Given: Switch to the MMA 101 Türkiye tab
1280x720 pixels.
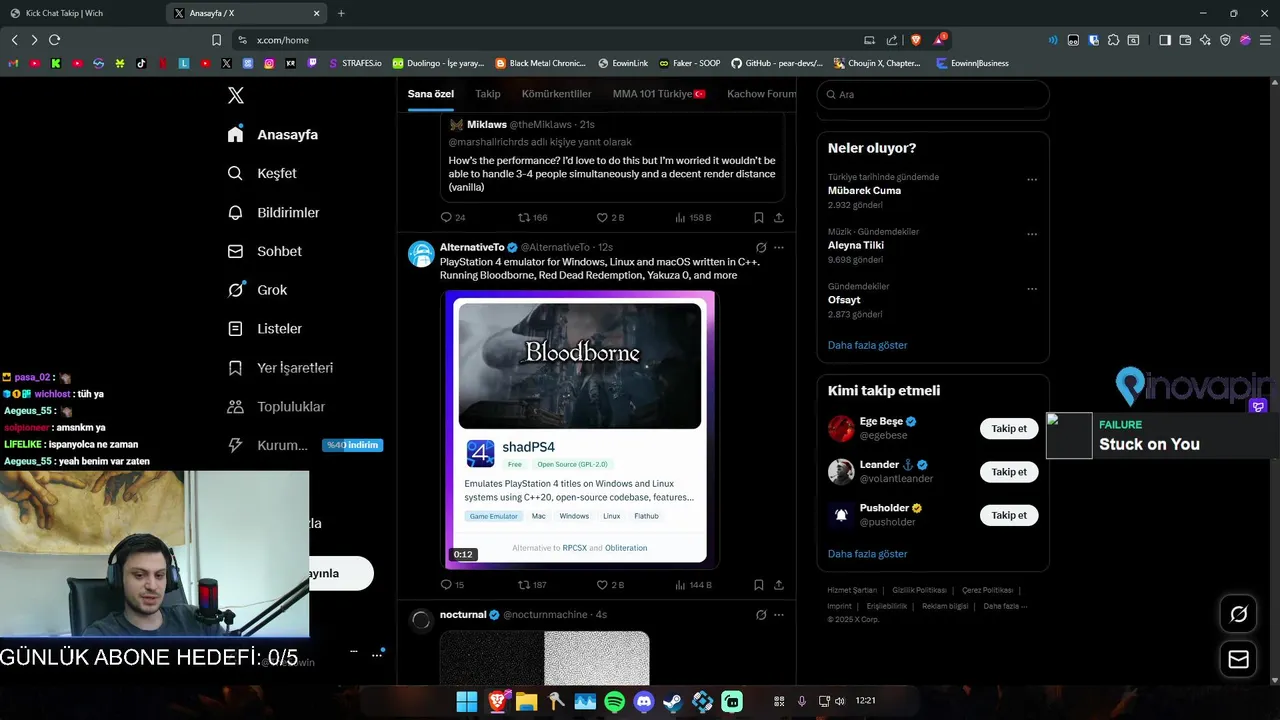Looking at the screenshot, I should (659, 94).
